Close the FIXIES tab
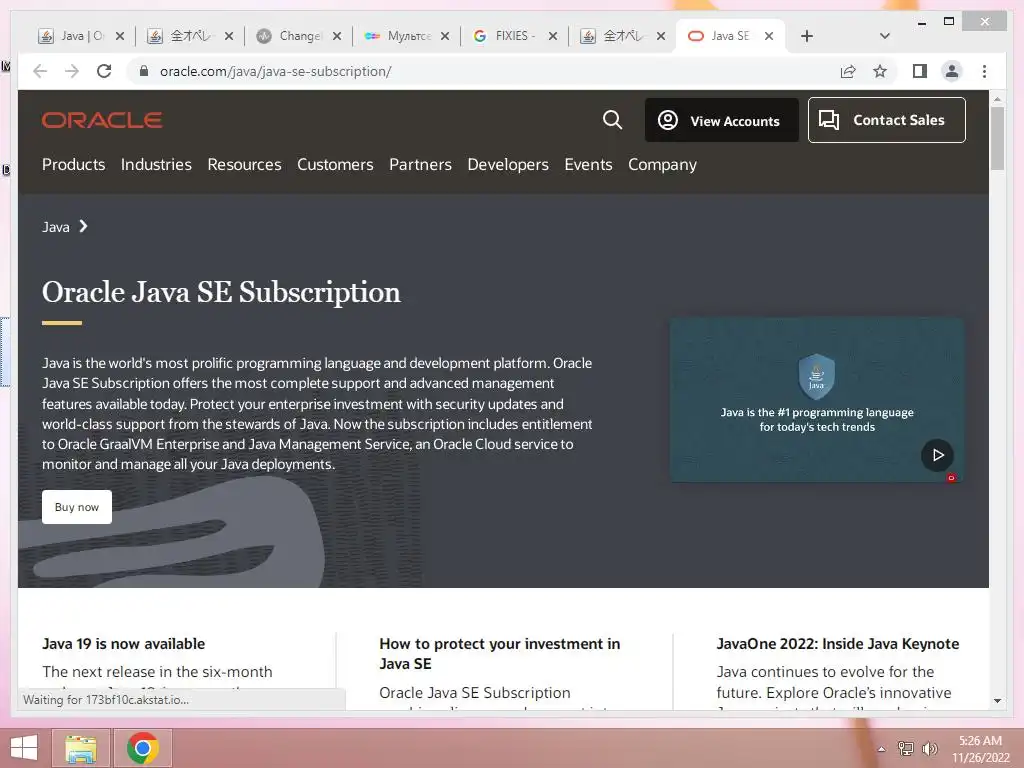1024x768 pixels. (x=552, y=36)
